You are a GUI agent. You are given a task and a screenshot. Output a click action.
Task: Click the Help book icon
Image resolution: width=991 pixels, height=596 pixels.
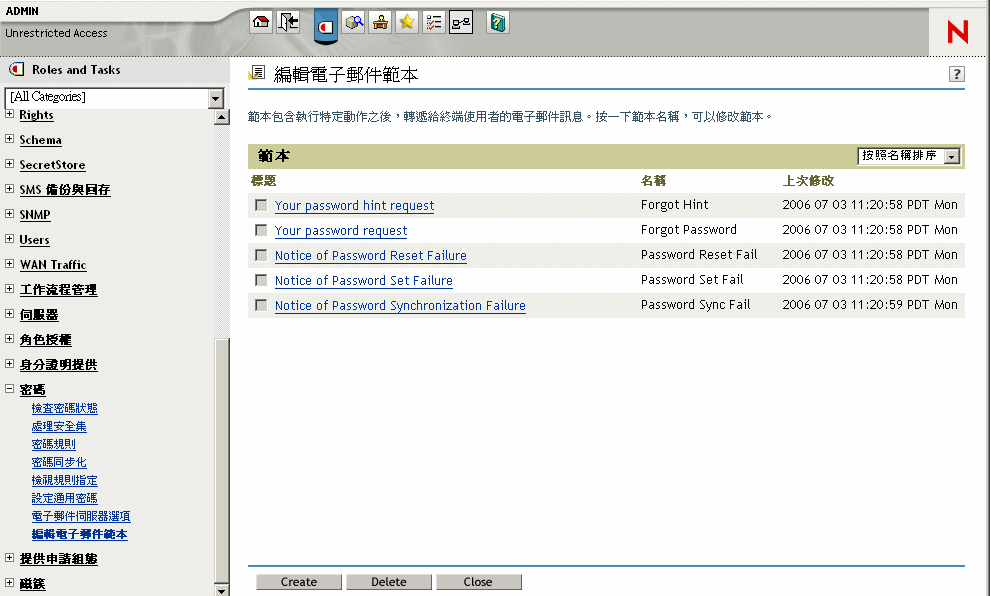(497, 21)
